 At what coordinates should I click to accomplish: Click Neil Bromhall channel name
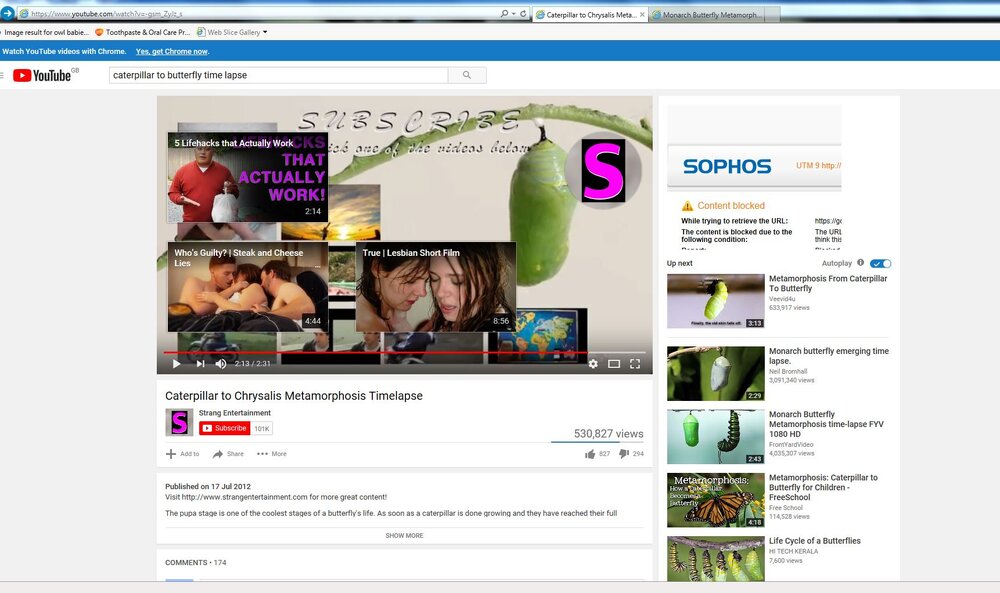(x=788, y=371)
